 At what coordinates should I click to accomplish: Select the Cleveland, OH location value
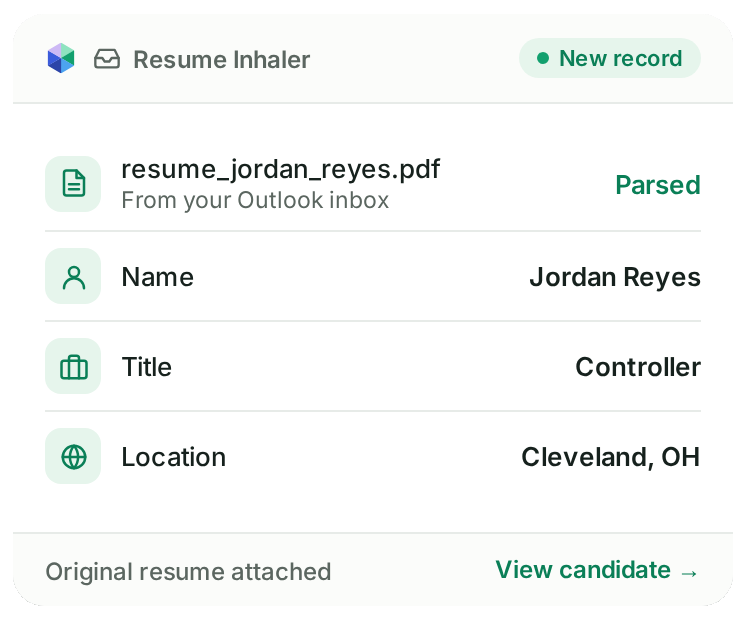point(611,457)
